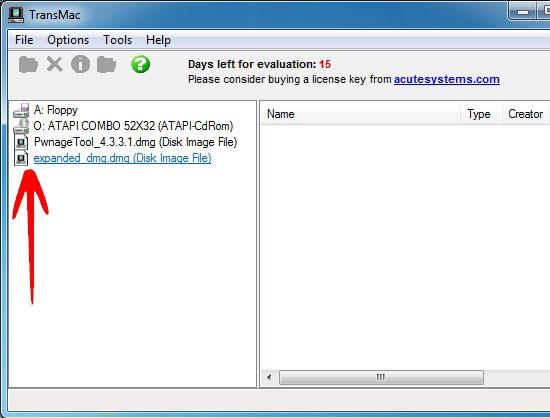Minimize the TransMac window
This screenshot has width=550, height=418.
522,12
